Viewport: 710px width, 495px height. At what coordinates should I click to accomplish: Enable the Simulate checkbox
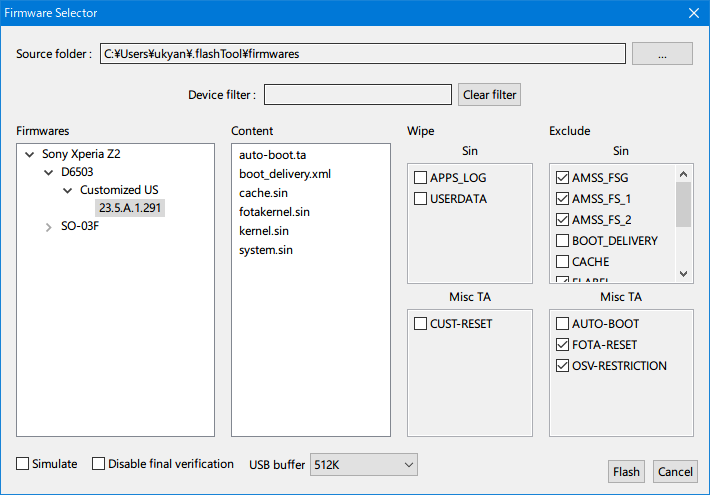(x=22, y=463)
